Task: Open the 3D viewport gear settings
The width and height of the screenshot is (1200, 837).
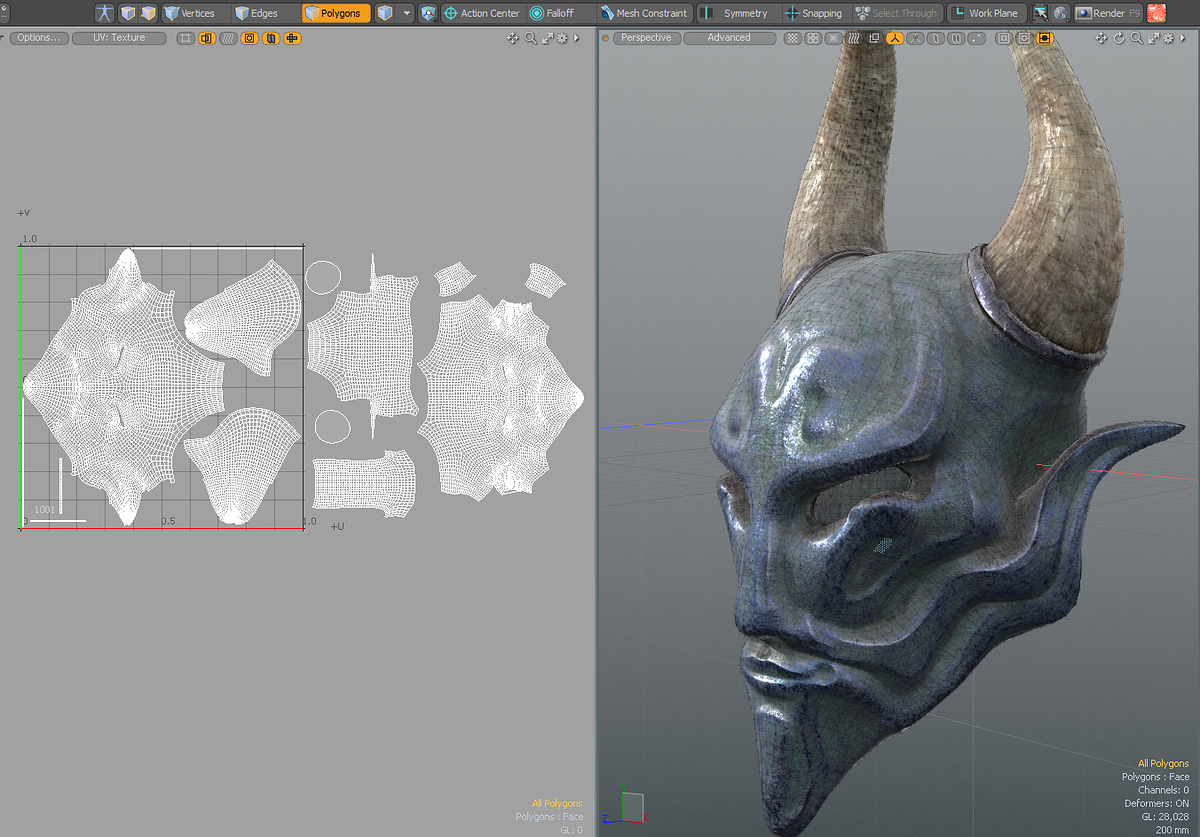Action: [x=1168, y=38]
